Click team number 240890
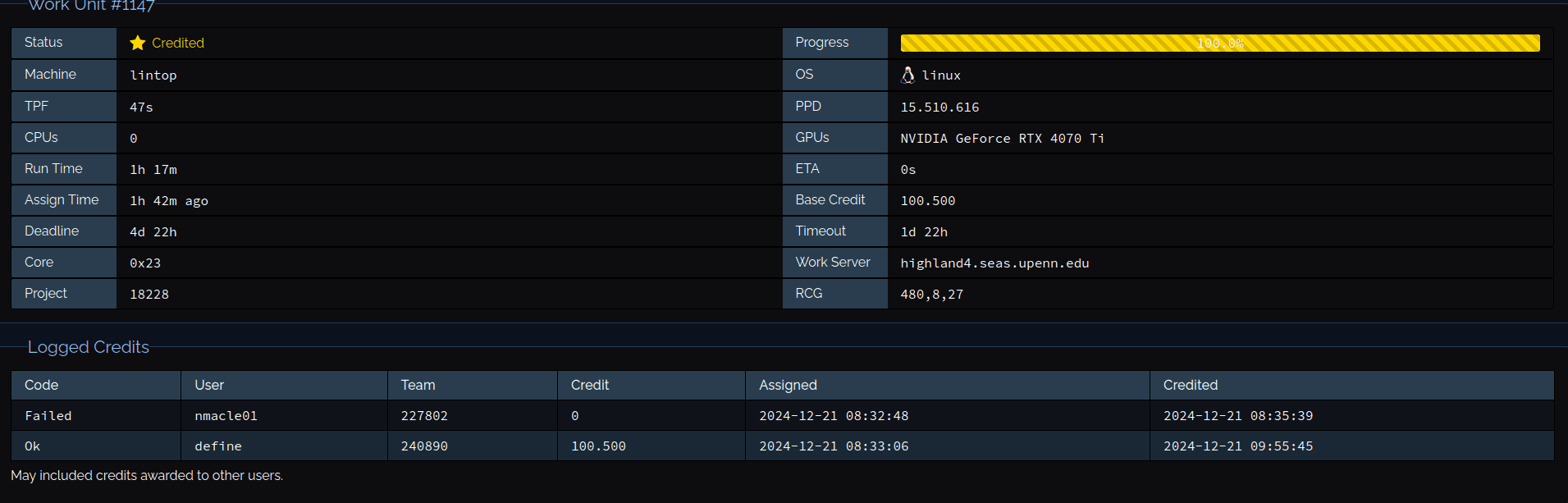This screenshot has height=503, width=1568. (x=424, y=446)
